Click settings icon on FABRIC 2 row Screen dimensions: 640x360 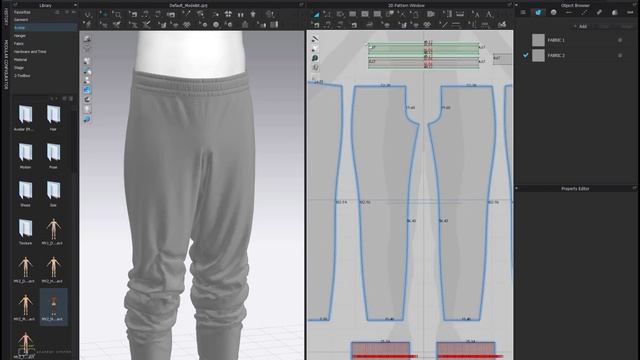tap(620, 55)
